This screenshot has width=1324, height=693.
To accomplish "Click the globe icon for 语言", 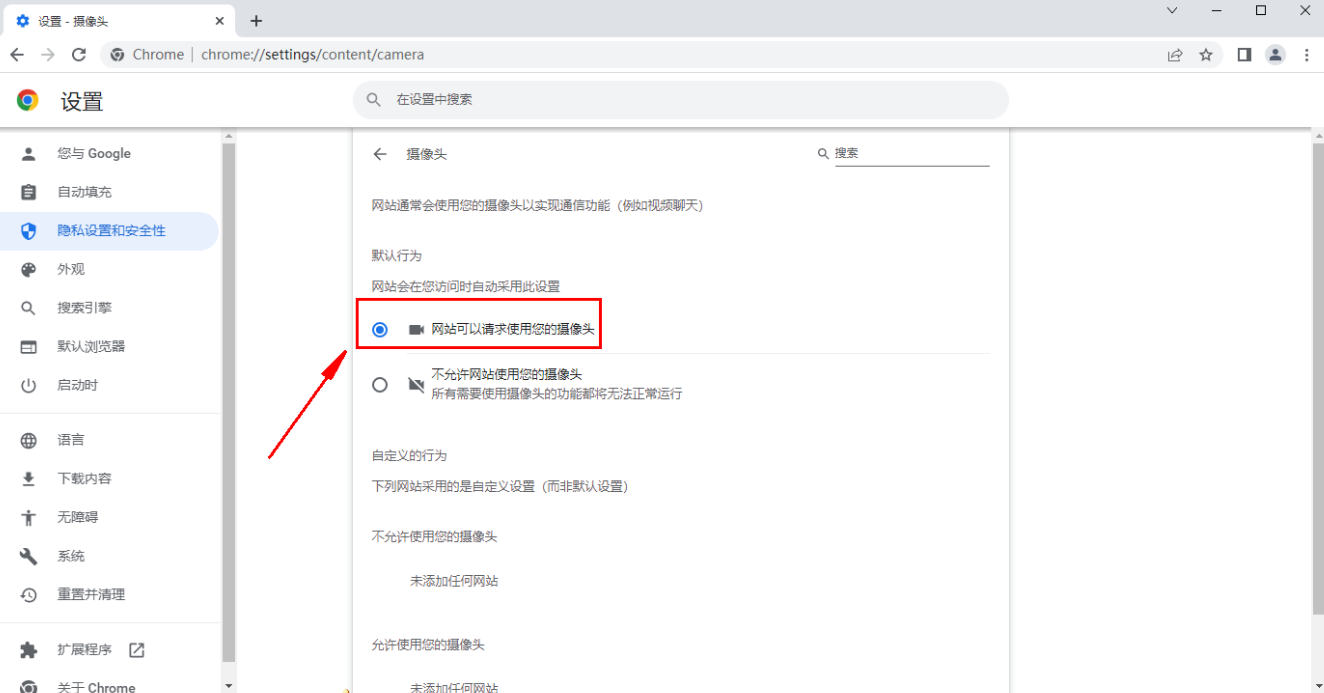I will coord(28,440).
